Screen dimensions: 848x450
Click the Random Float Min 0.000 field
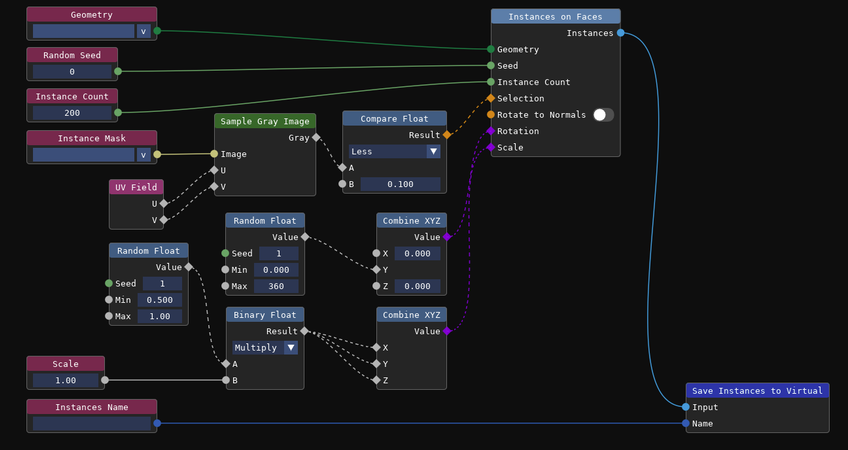pos(276,269)
